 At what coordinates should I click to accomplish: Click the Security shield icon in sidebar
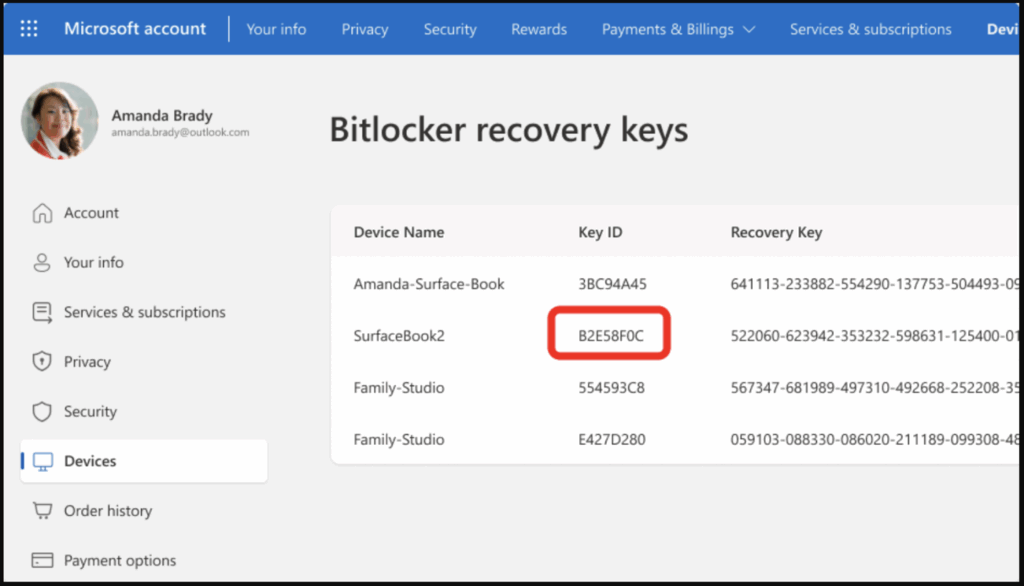click(43, 411)
